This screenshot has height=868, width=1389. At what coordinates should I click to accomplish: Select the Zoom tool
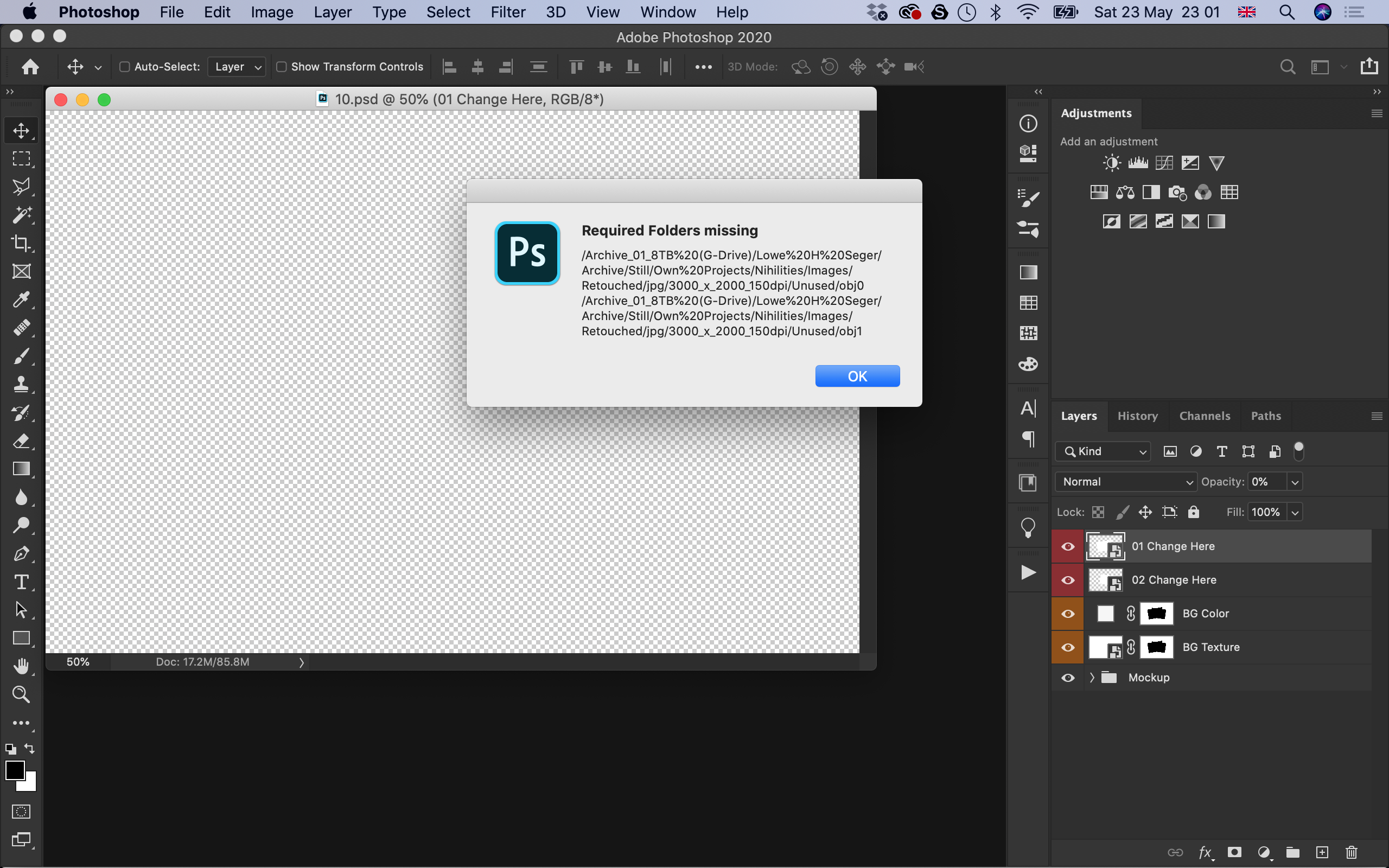pyautogui.click(x=20, y=694)
